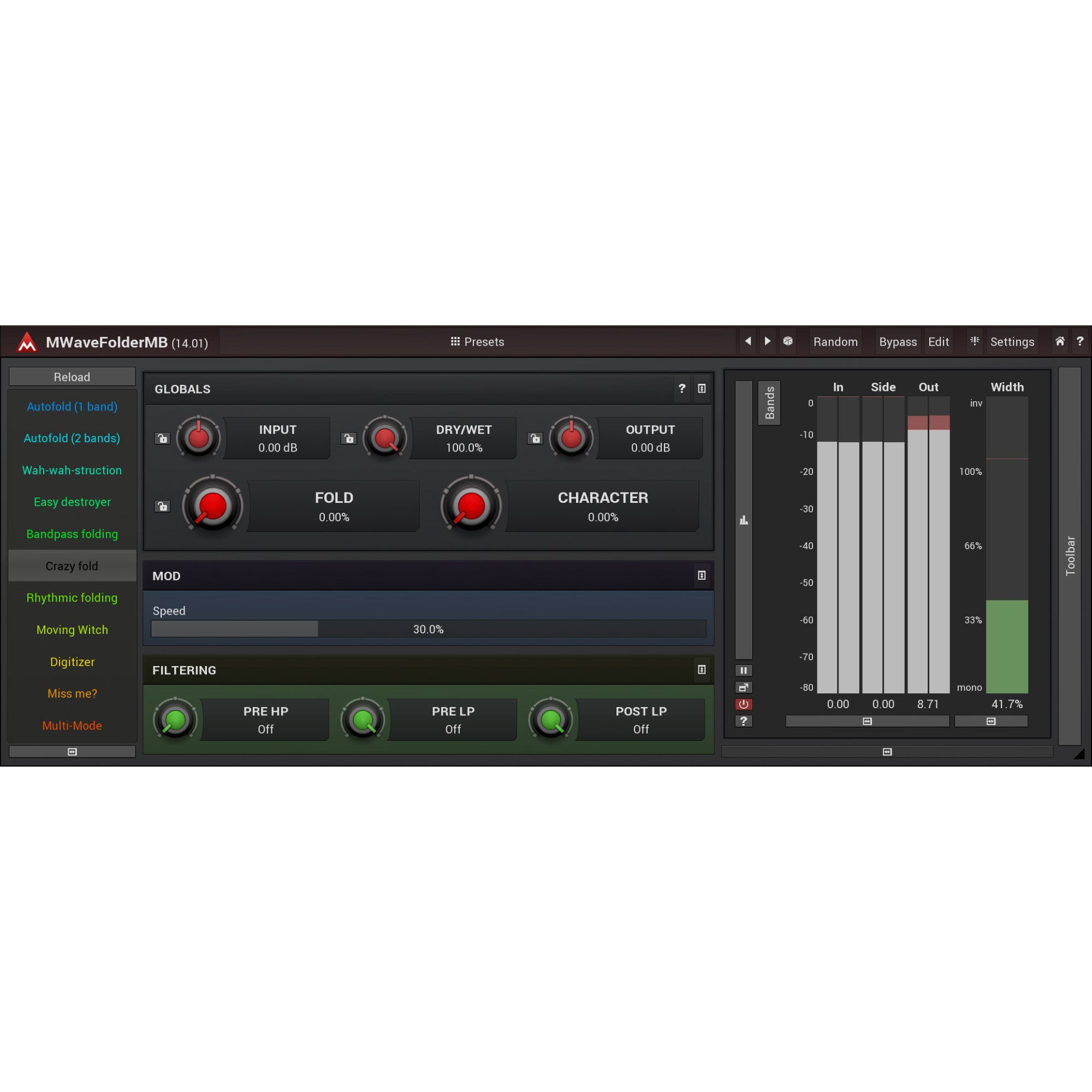Click the Pre HP green knob
The height and width of the screenshot is (1092, 1092).
(175, 719)
